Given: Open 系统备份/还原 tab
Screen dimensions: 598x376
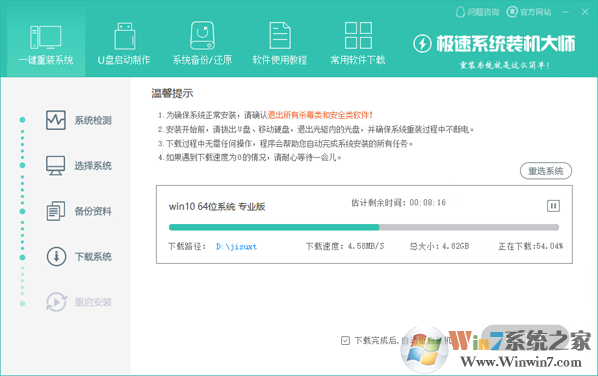Looking at the screenshot, I should pyautogui.click(x=202, y=43).
